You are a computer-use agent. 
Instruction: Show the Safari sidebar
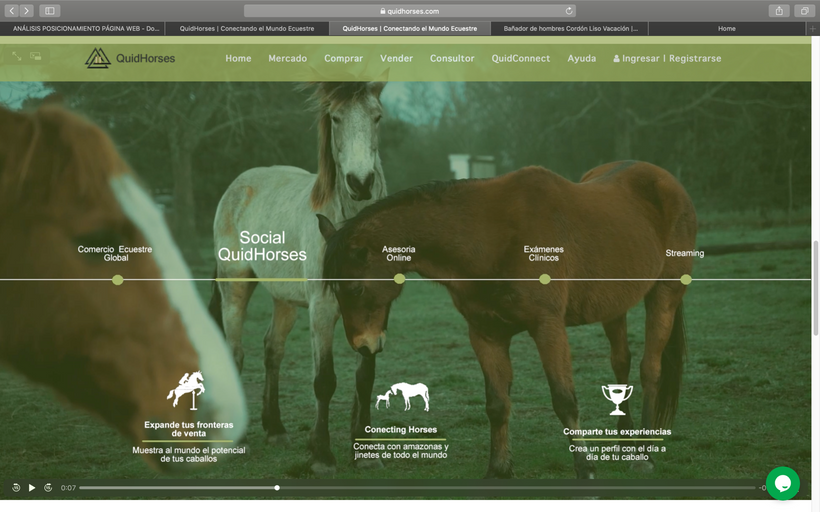tap(50, 11)
